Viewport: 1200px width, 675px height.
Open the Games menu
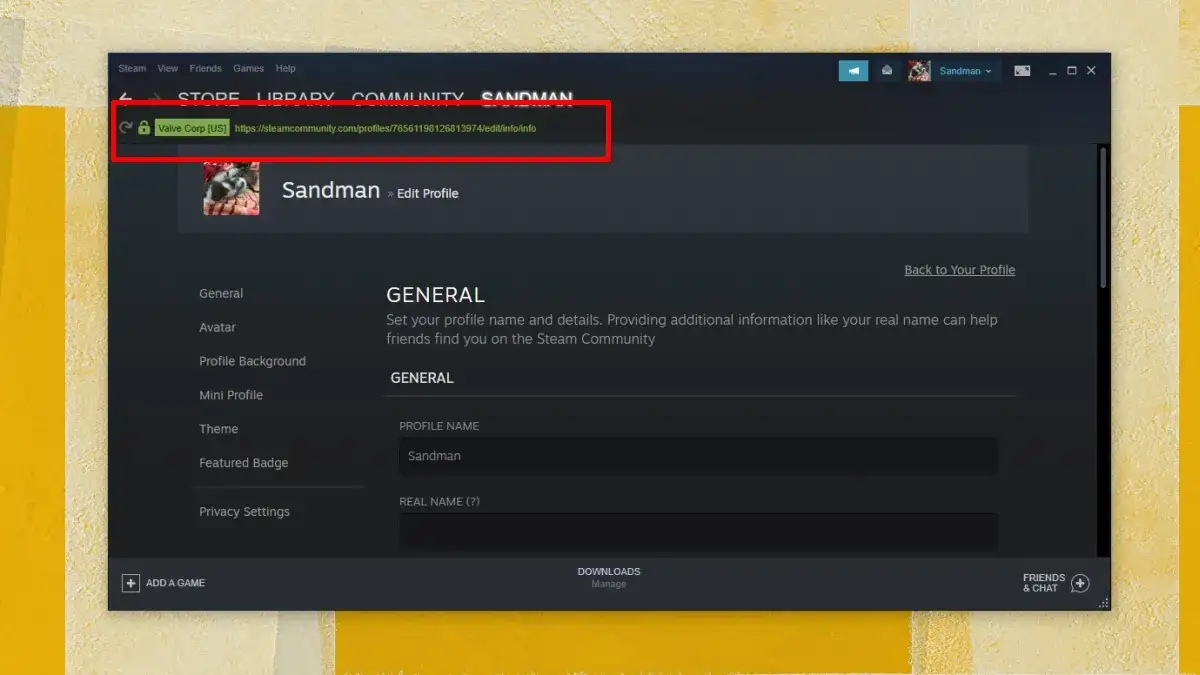pyautogui.click(x=248, y=68)
